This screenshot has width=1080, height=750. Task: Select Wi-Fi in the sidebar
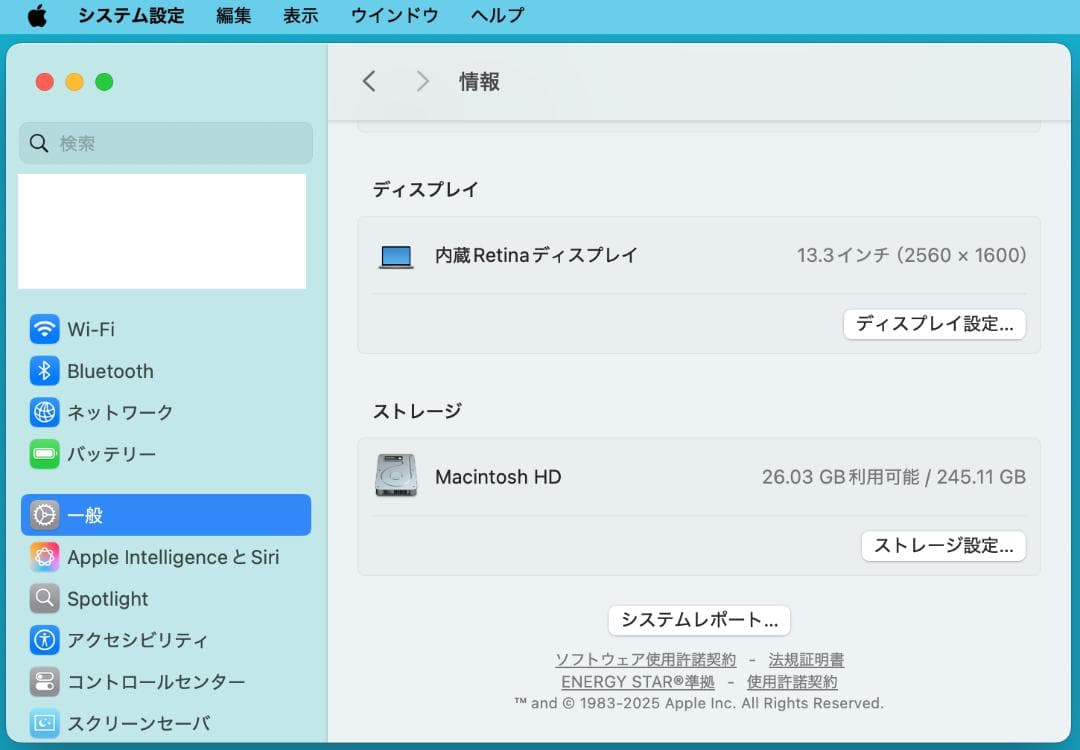[44, 329]
